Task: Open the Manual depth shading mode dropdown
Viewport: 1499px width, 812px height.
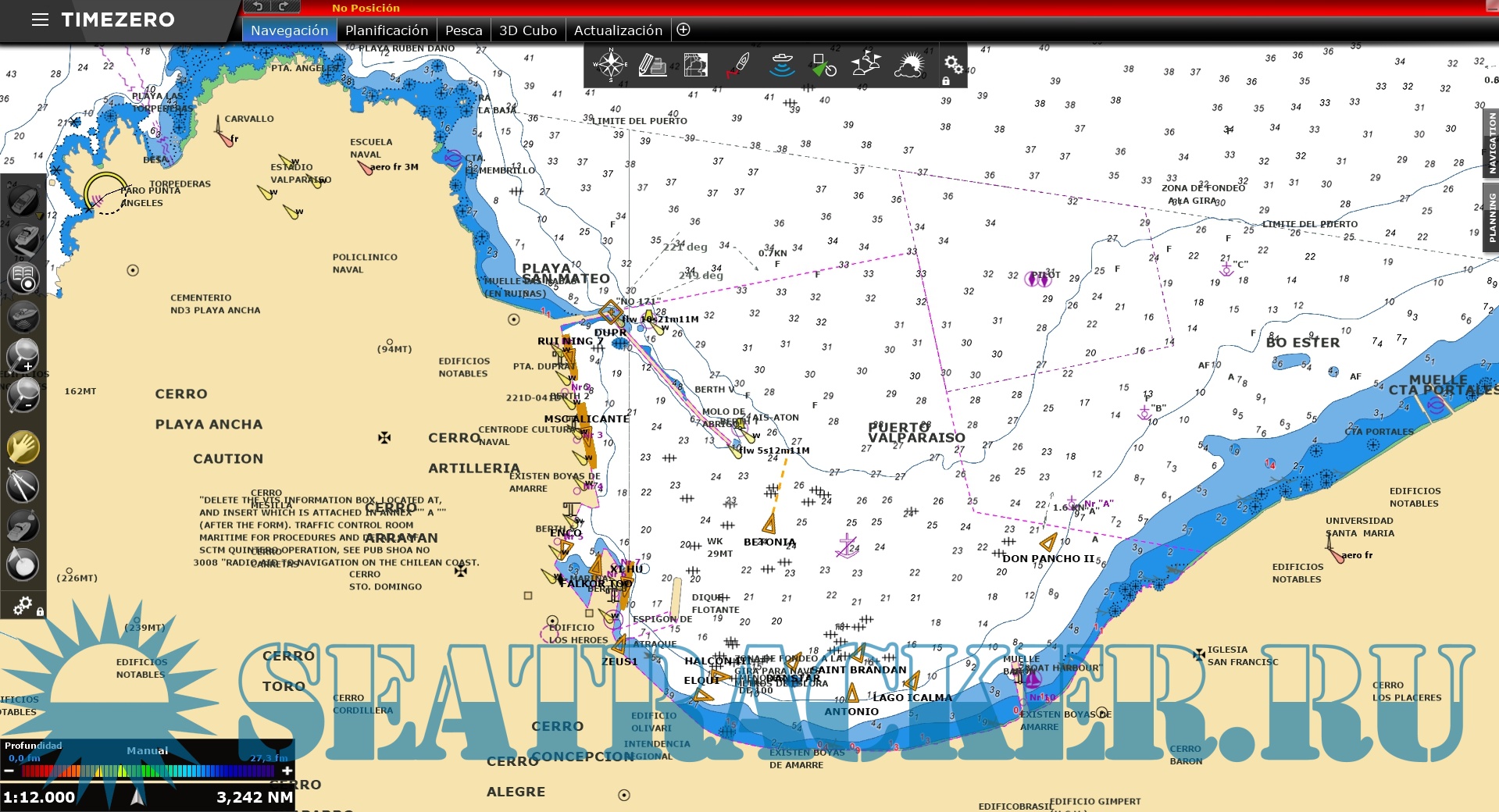Action: coord(147,750)
